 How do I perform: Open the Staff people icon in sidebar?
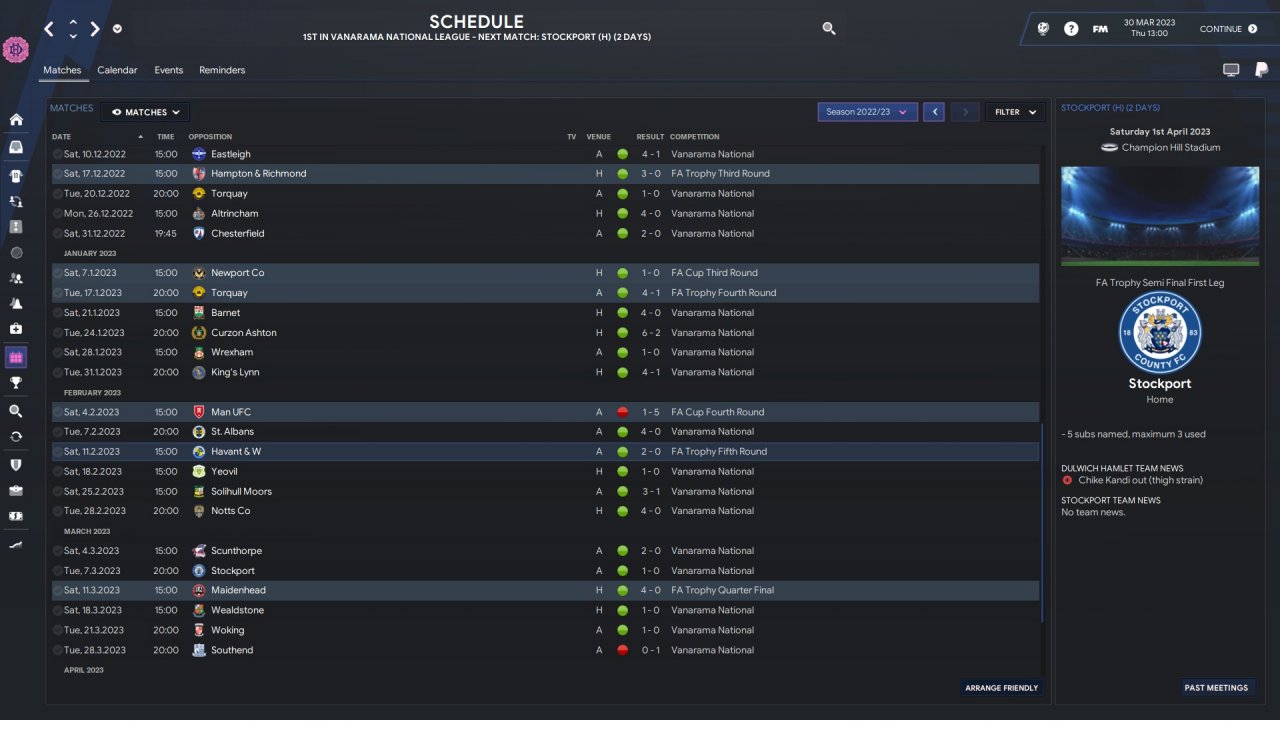point(16,278)
